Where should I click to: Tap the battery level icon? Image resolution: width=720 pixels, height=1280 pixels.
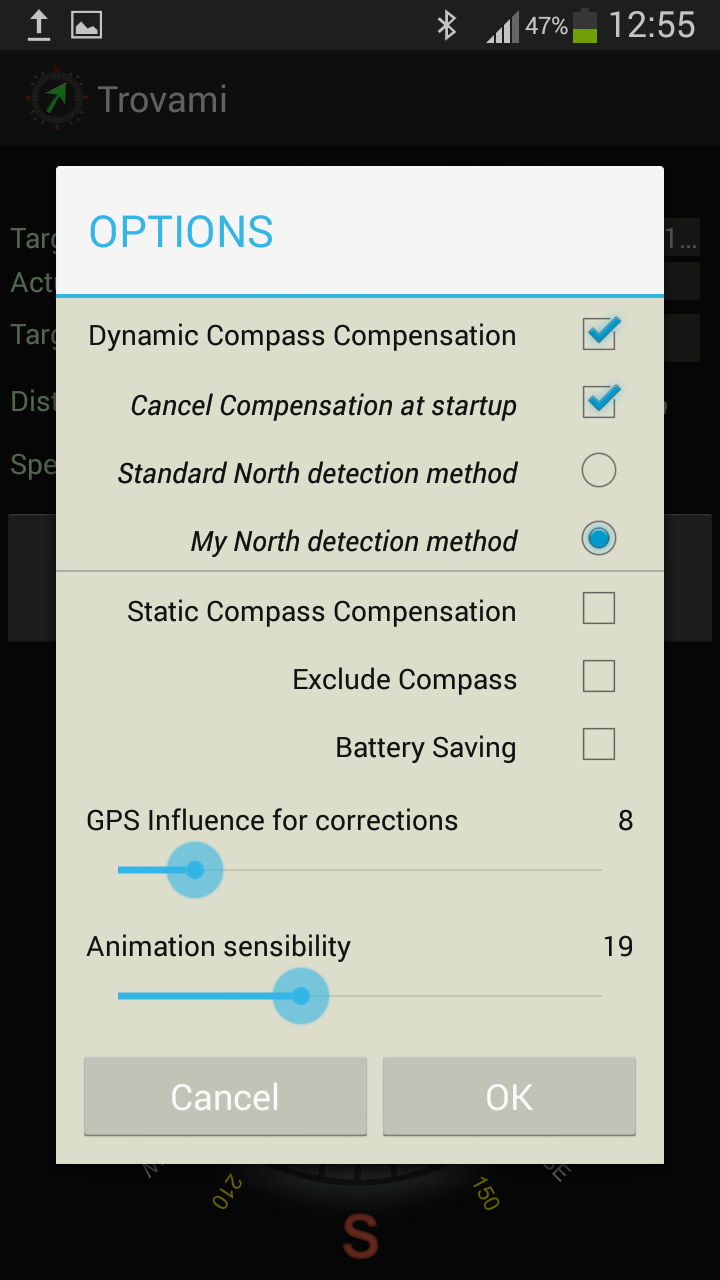[585, 25]
